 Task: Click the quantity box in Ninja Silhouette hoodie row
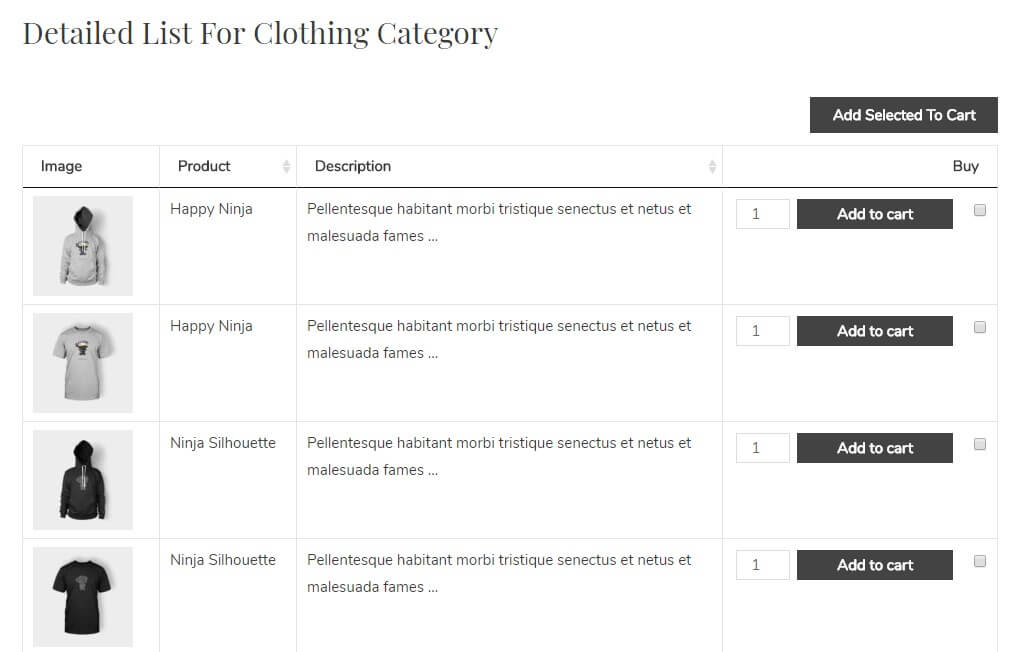(762, 448)
